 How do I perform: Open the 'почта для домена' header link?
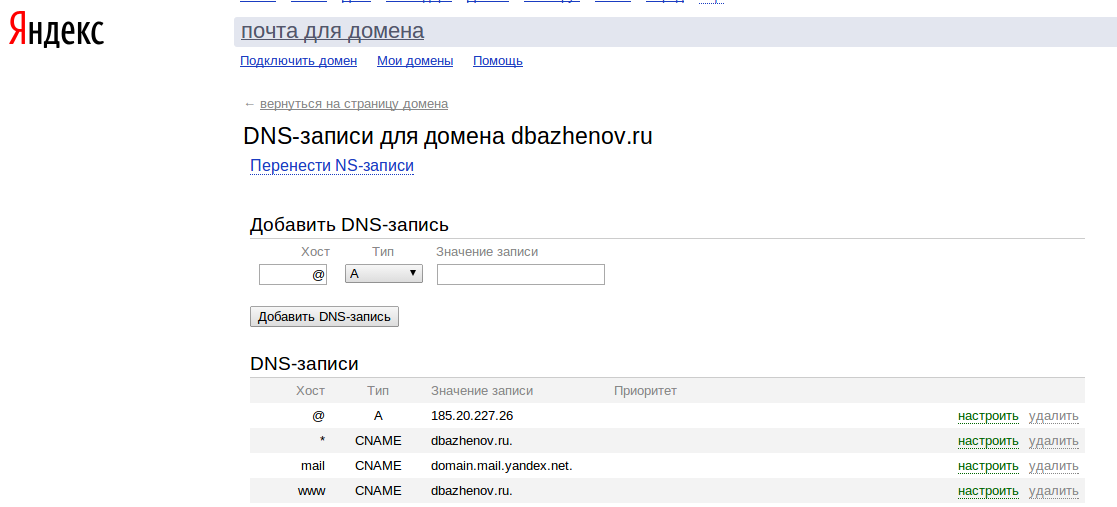pos(332,31)
